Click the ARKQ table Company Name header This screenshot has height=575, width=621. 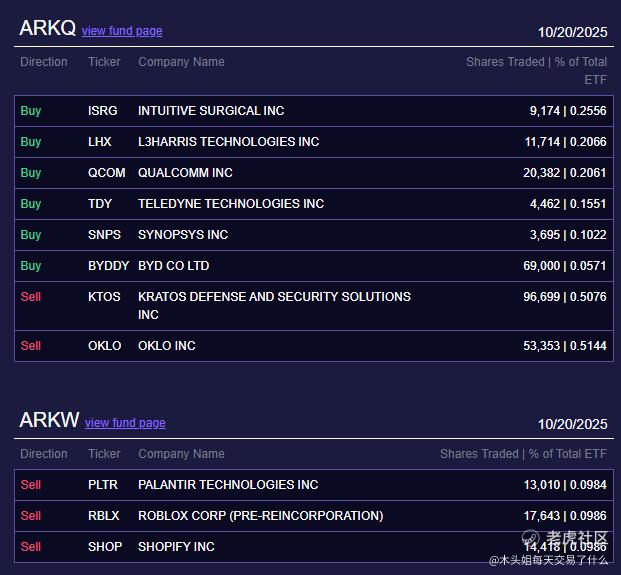coord(181,62)
